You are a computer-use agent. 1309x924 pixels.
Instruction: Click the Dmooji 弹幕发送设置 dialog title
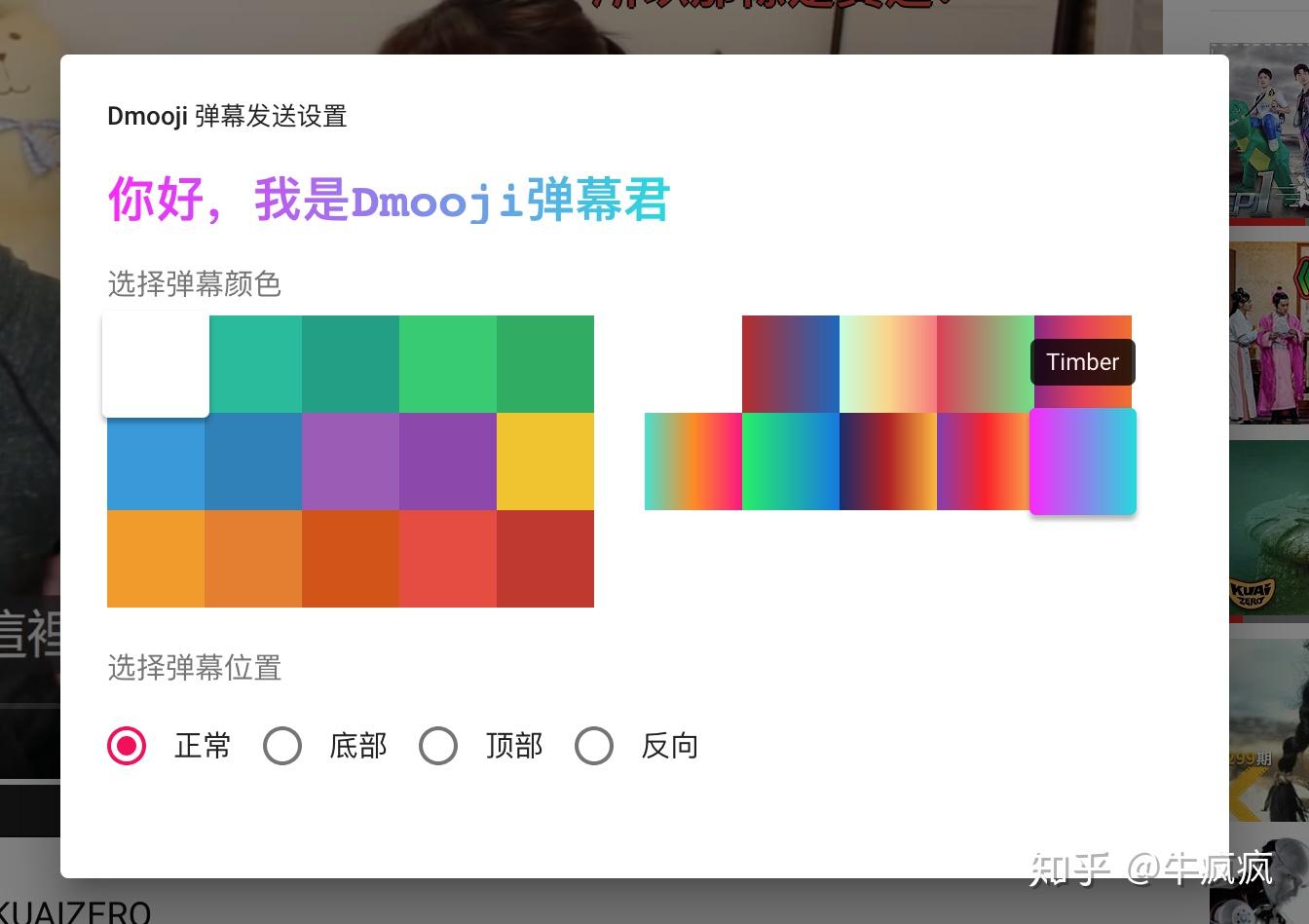[x=227, y=116]
